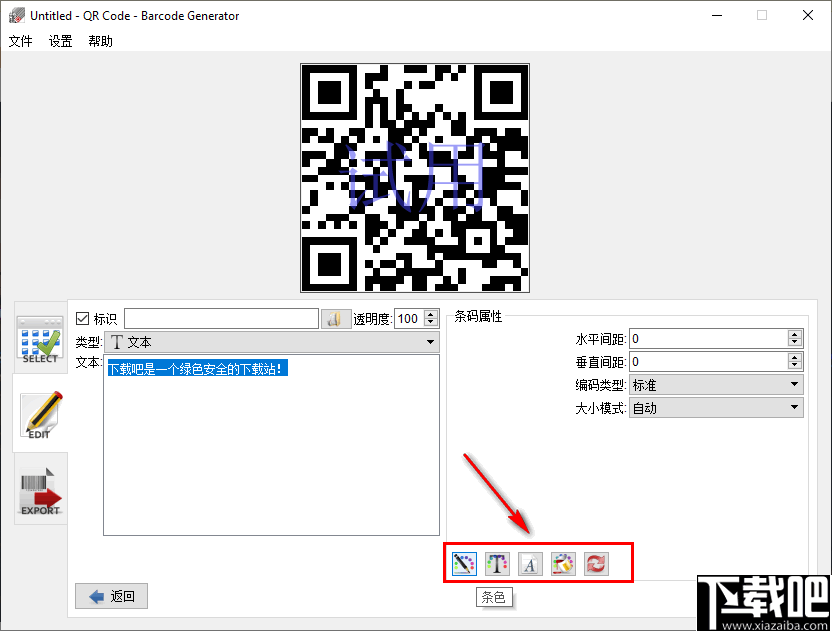Adjust the 透明度 value spinner
Screen dimensions: 832x631
point(430,313)
